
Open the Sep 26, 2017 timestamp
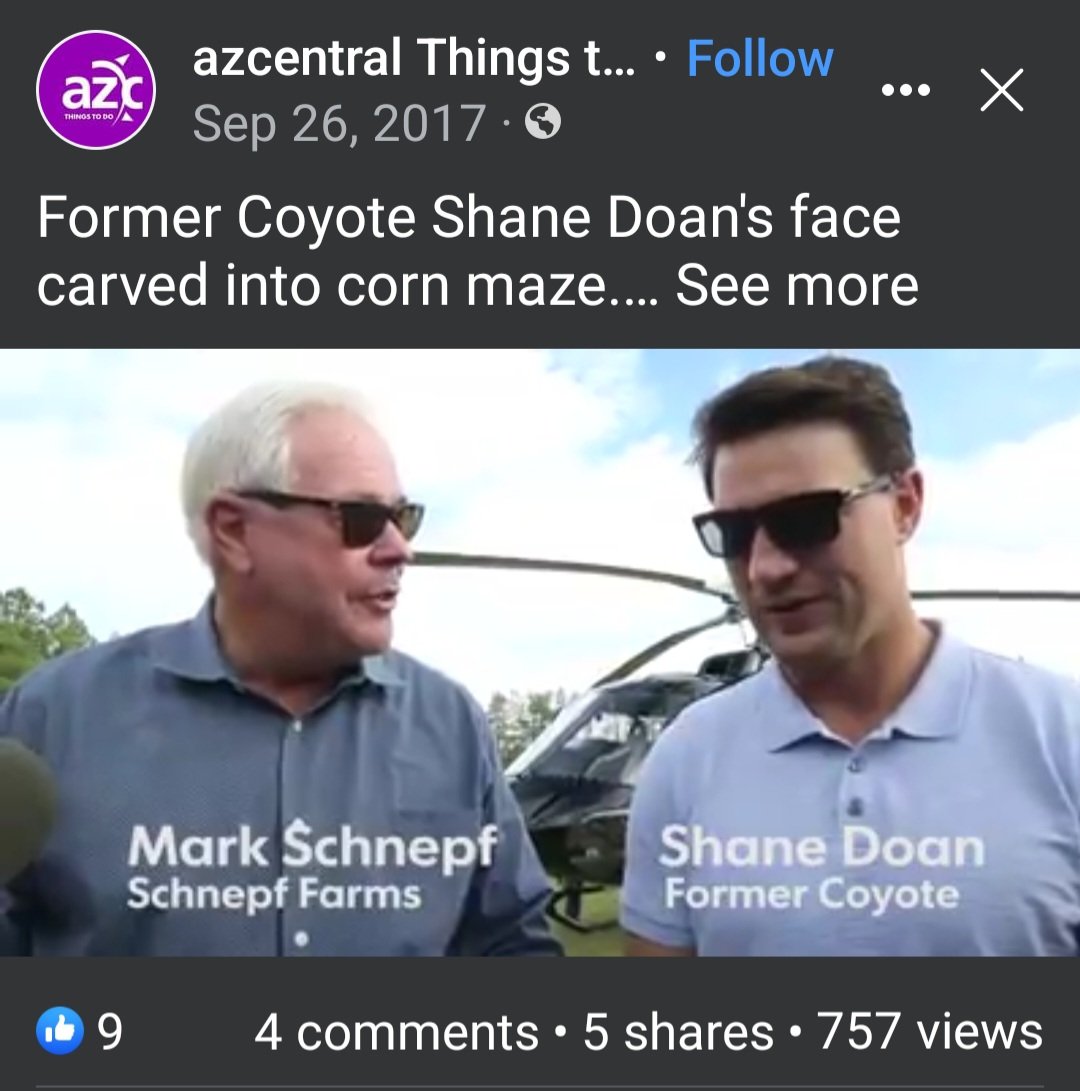click(338, 123)
